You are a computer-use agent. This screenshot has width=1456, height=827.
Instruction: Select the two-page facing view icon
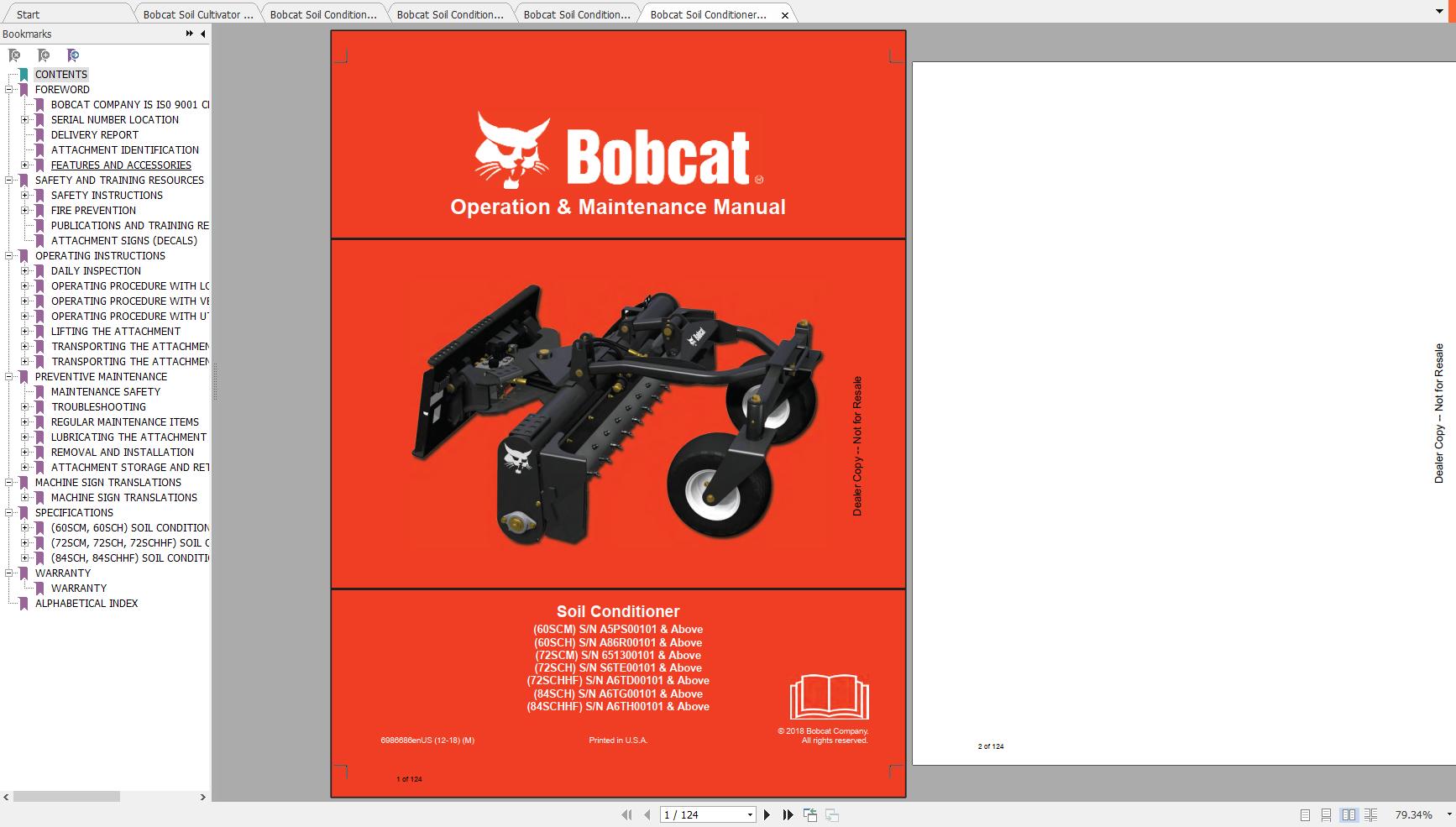1349,814
